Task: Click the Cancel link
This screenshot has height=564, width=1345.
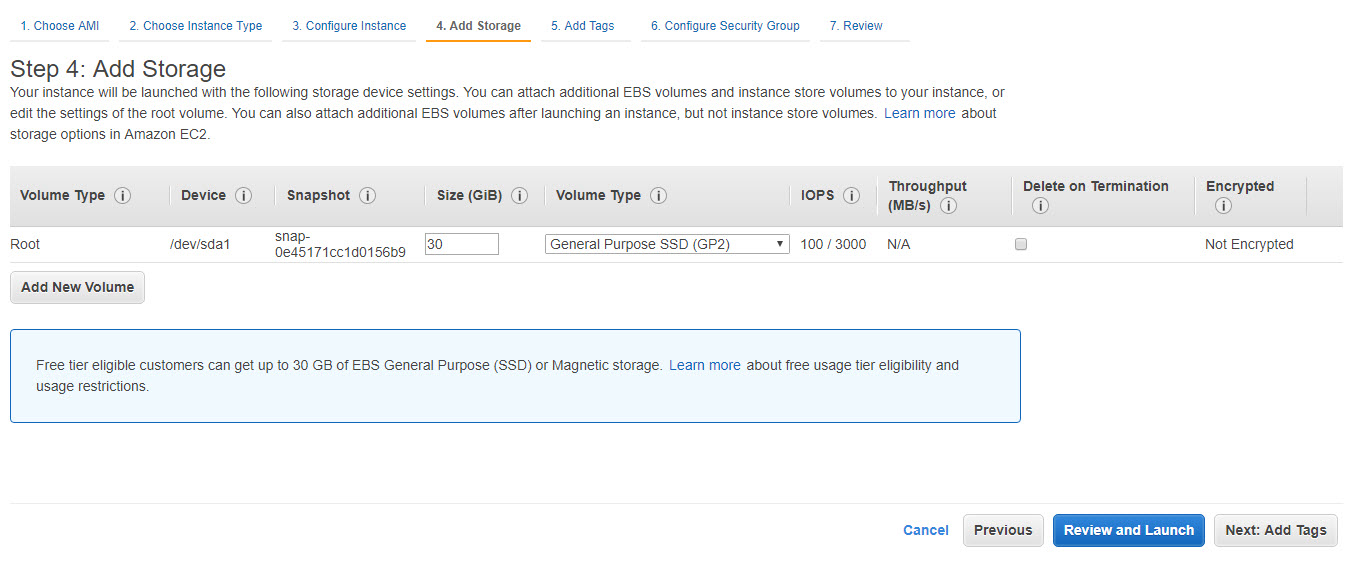Action: tap(926, 531)
